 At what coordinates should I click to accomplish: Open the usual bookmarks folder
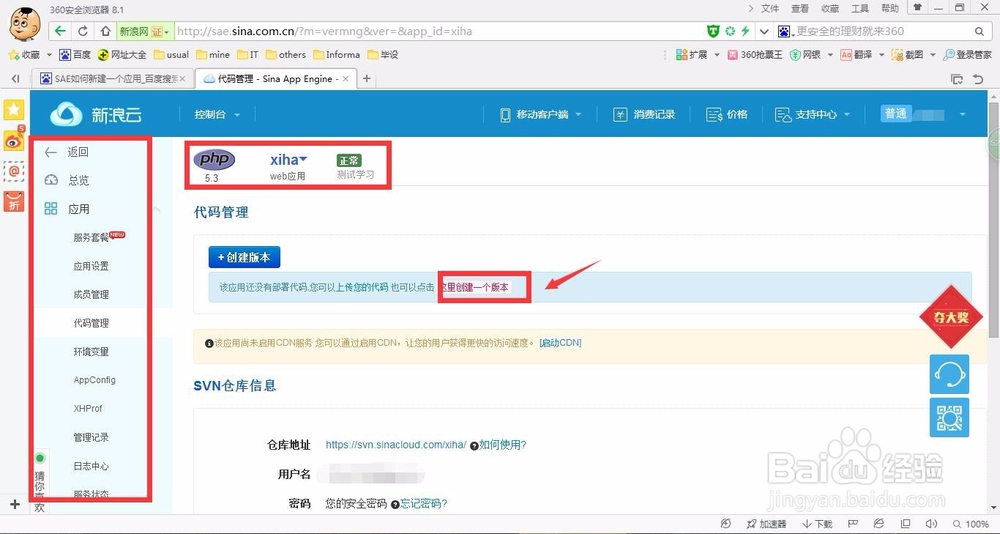171,55
